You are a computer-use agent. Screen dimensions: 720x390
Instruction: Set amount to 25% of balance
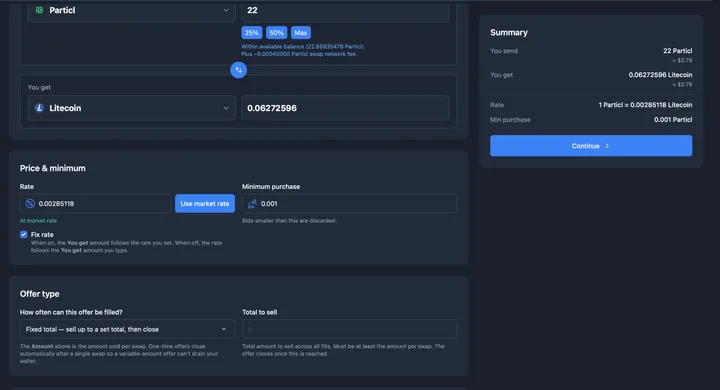(x=252, y=33)
